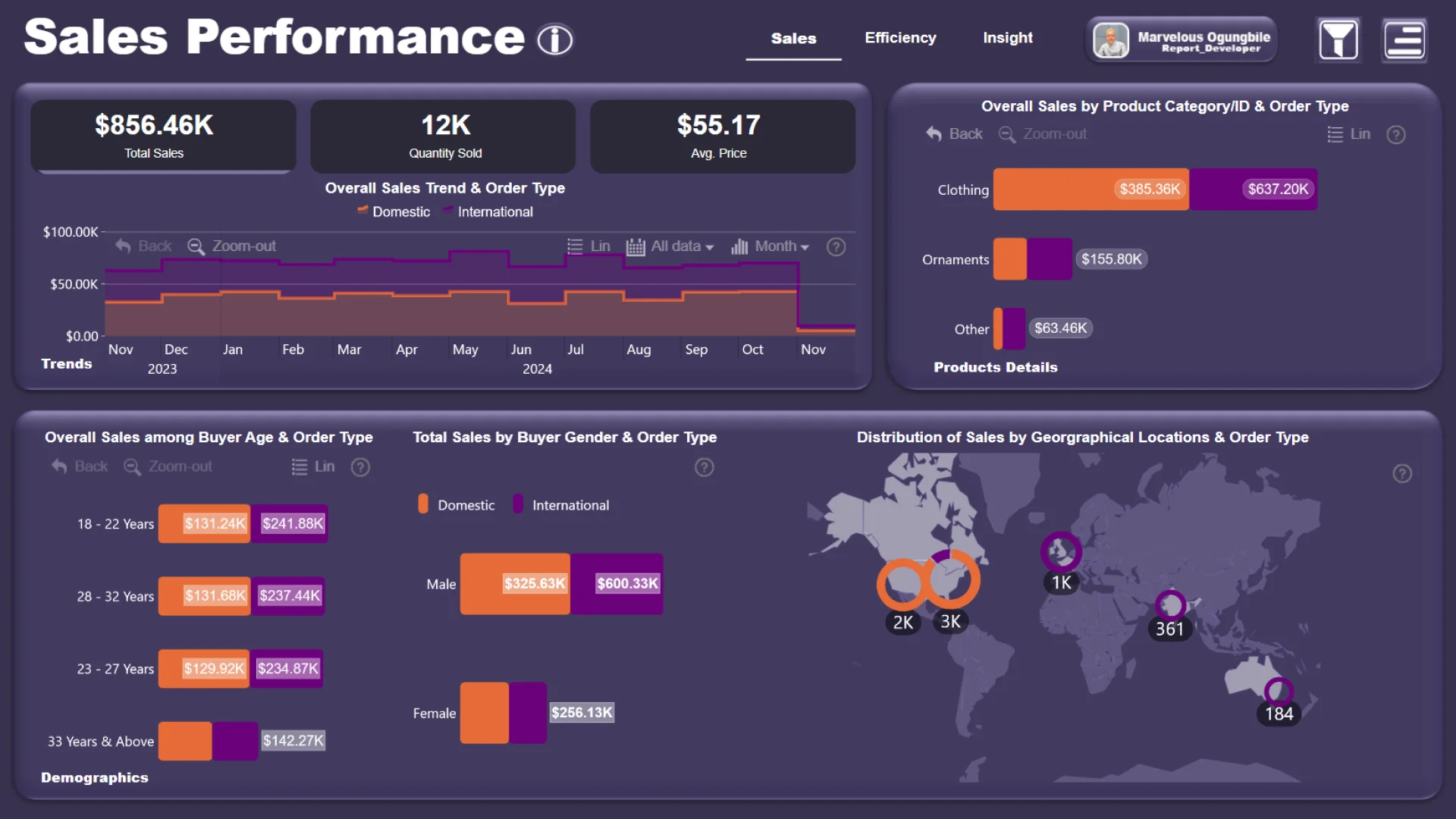Open the Products Details link
This screenshot has width=1456, height=819.
click(995, 367)
